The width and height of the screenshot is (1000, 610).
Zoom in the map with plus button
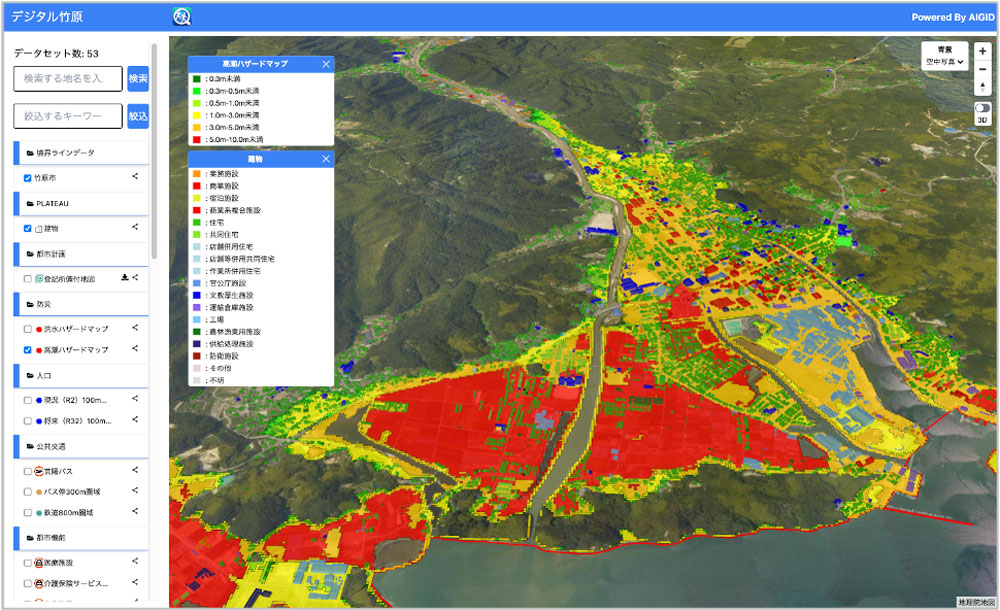(x=982, y=50)
